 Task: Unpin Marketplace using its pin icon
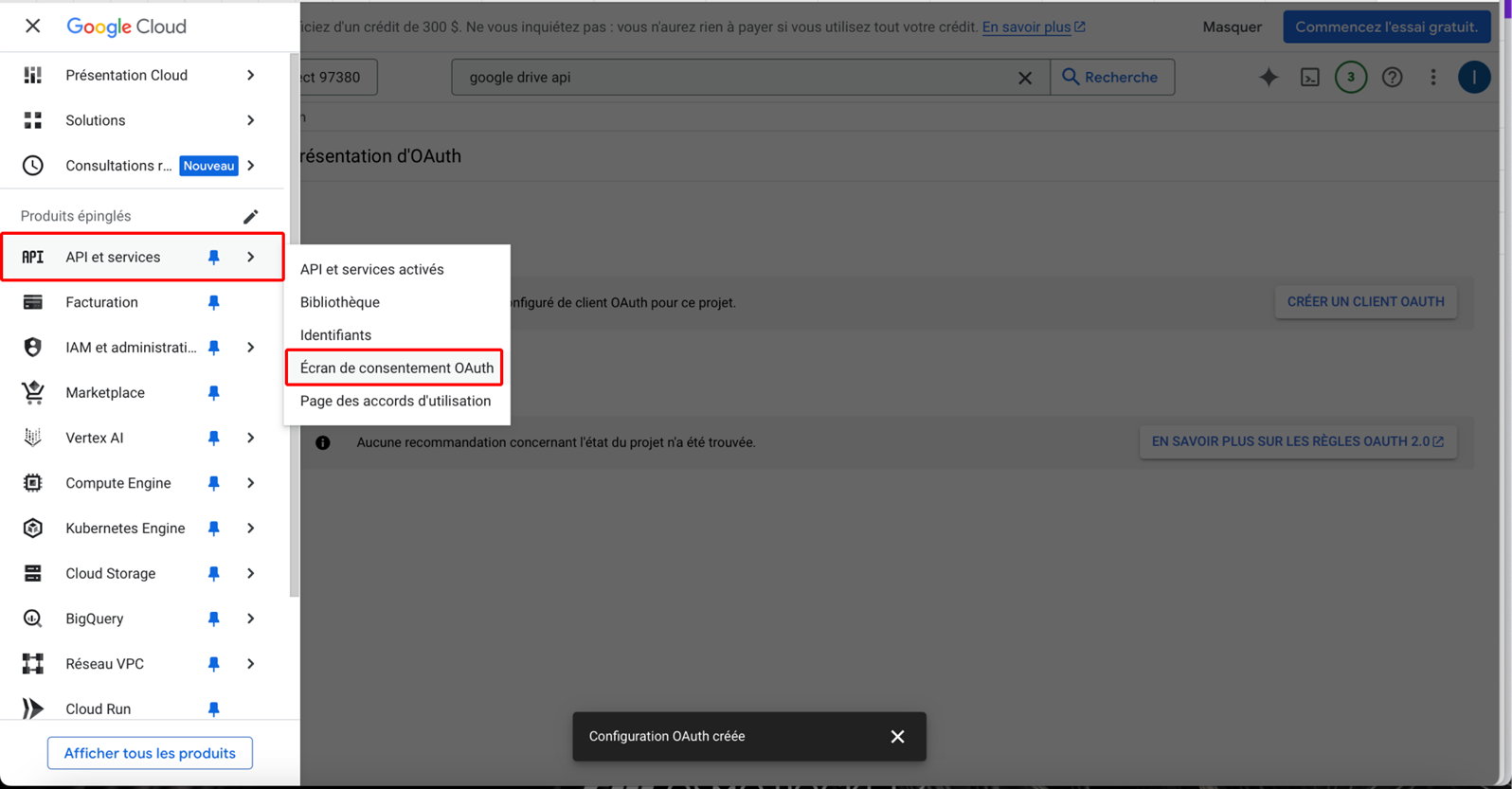click(x=214, y=393)
